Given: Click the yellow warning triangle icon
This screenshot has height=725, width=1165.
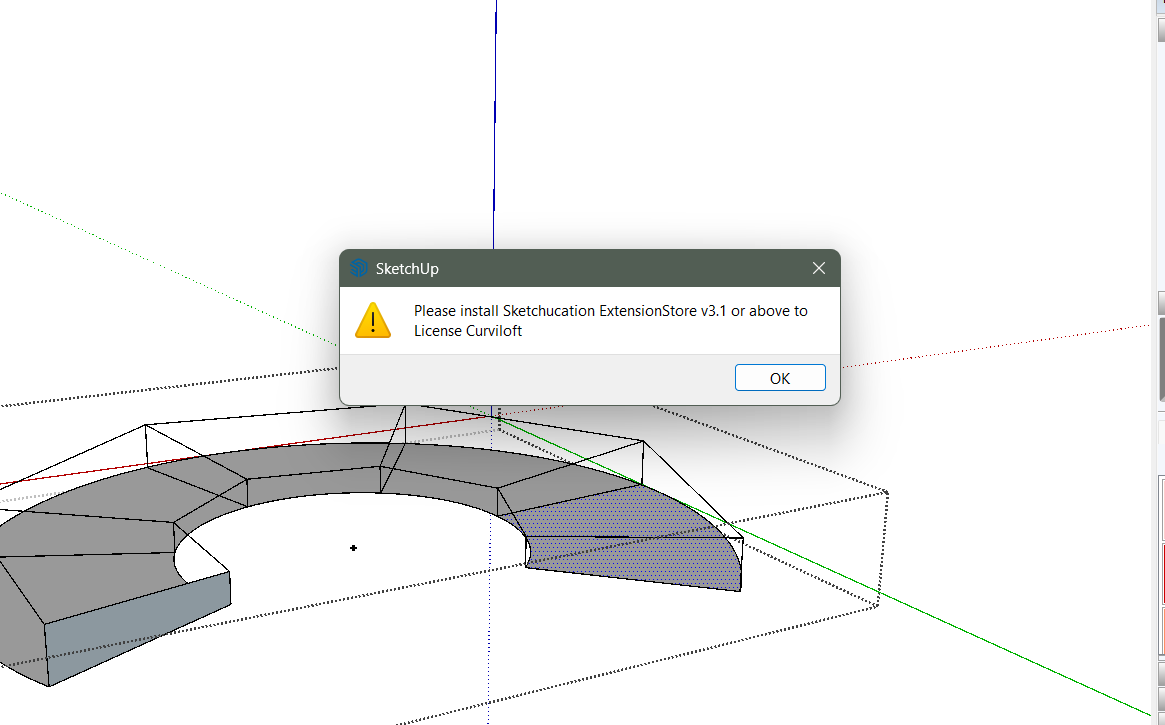Looking at the screenshot, I should (x=372, y=320).
